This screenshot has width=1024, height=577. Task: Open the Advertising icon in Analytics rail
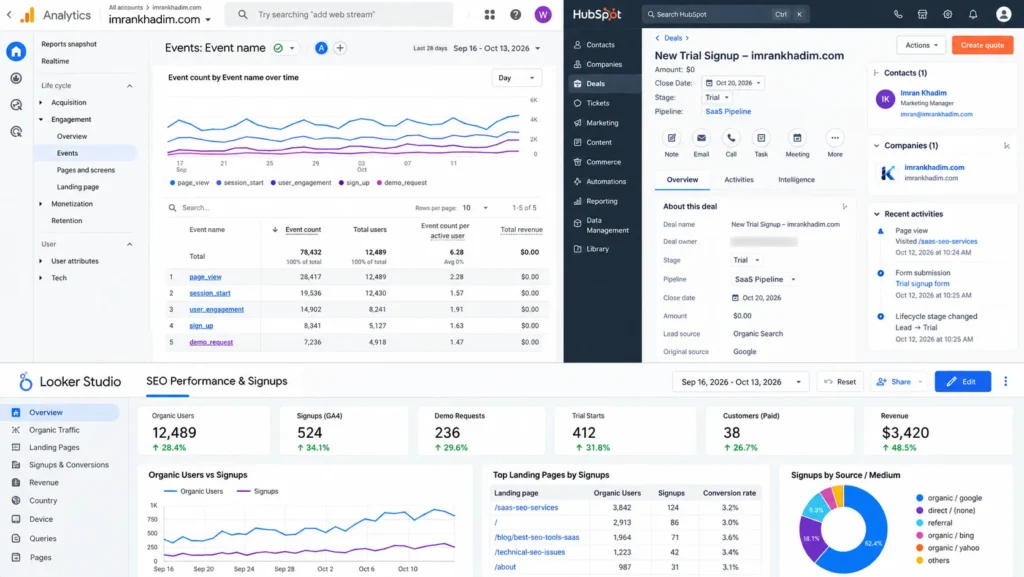(16, 132)
